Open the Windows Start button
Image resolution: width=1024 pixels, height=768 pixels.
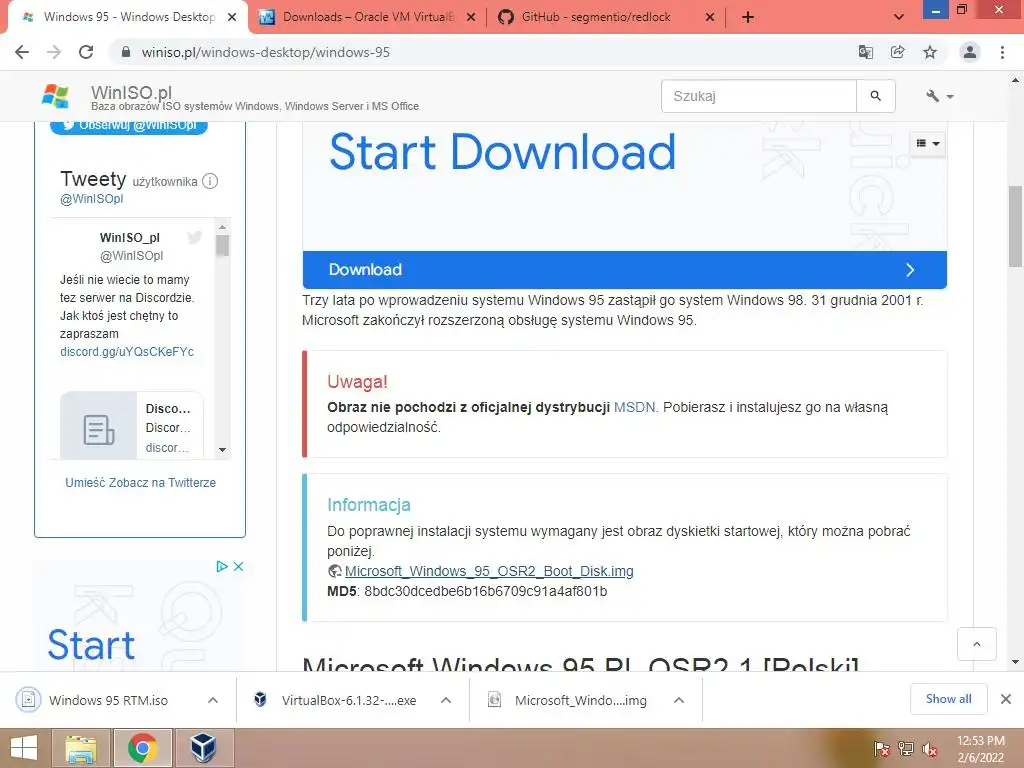click(x=24, y=748)
